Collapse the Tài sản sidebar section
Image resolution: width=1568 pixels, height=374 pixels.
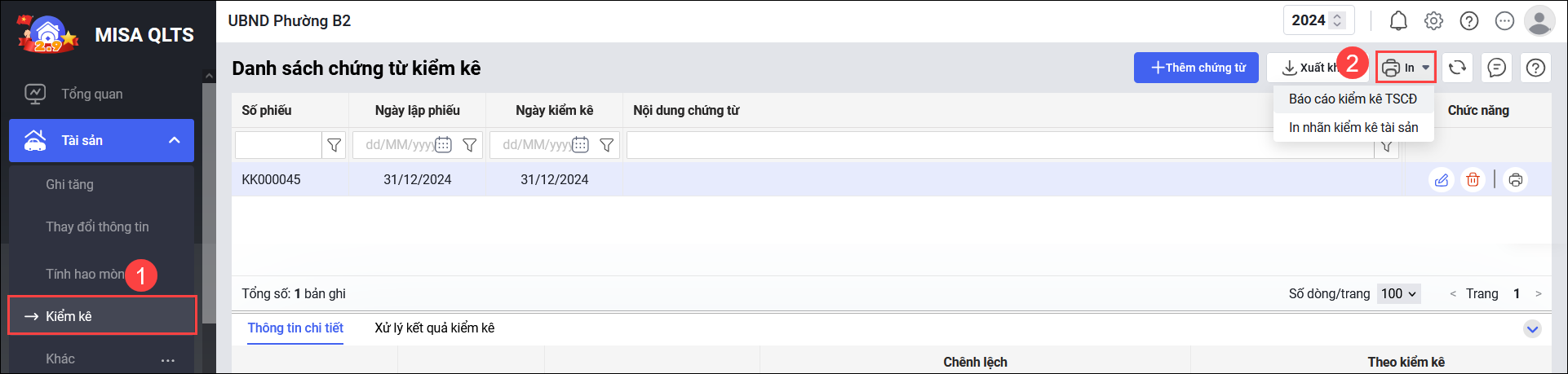[174, 140]
